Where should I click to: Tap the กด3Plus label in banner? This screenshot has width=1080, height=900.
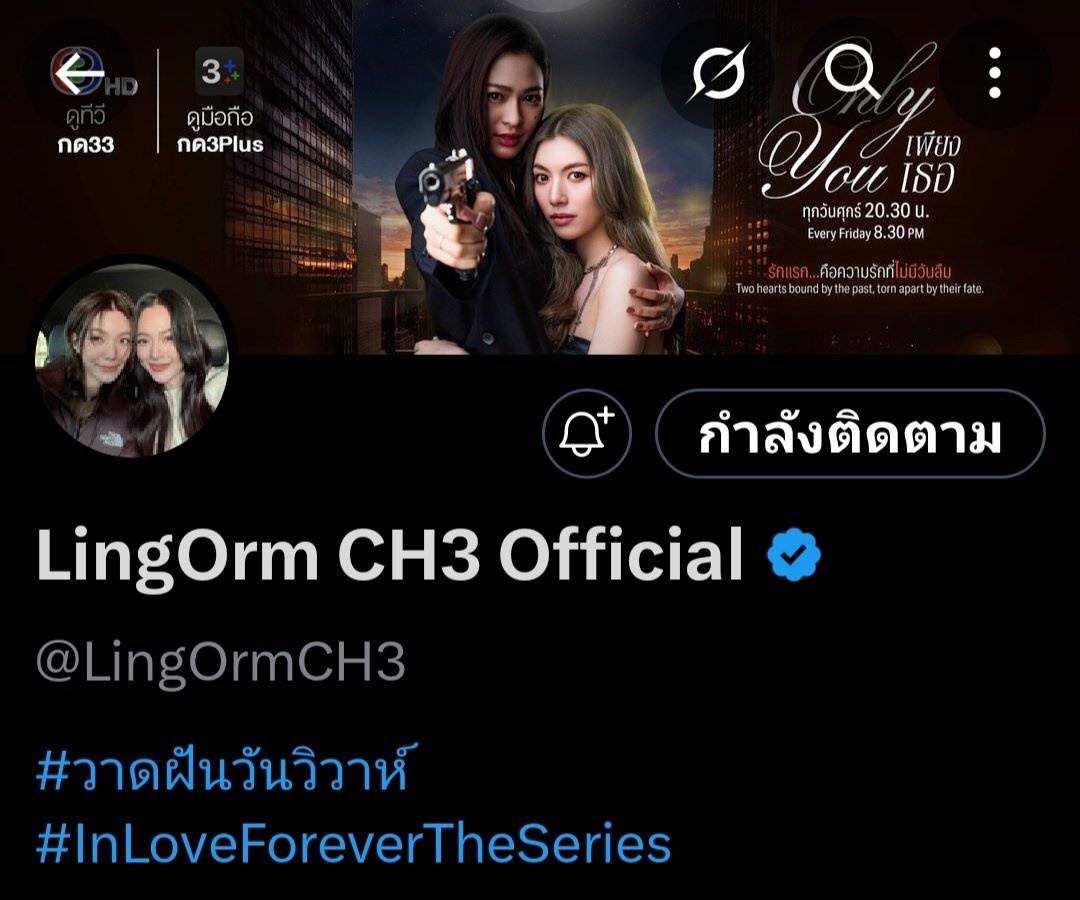[x=220, y=145]
